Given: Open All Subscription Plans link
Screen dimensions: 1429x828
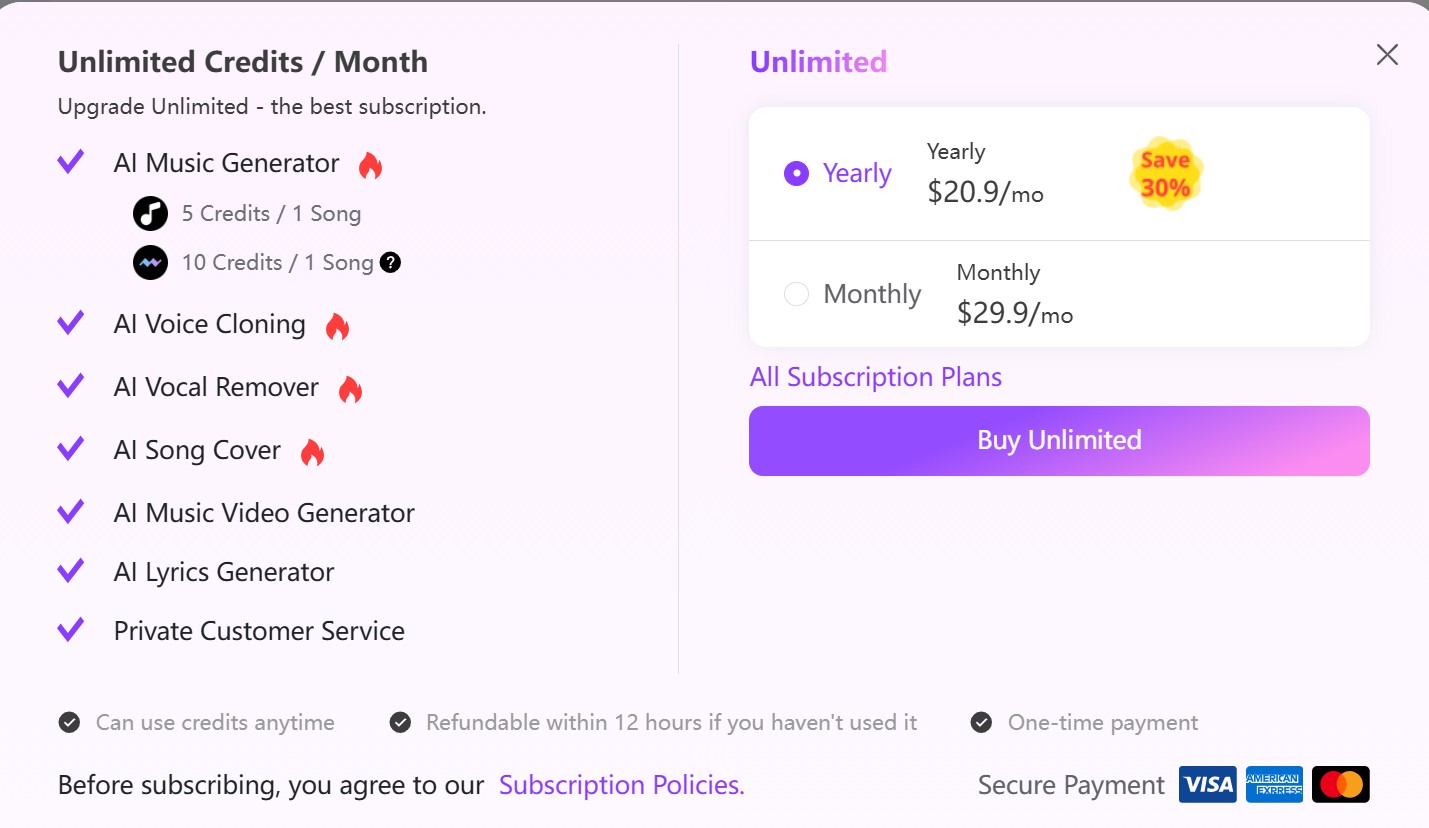Looking at the screenshot, I should 876,377.
